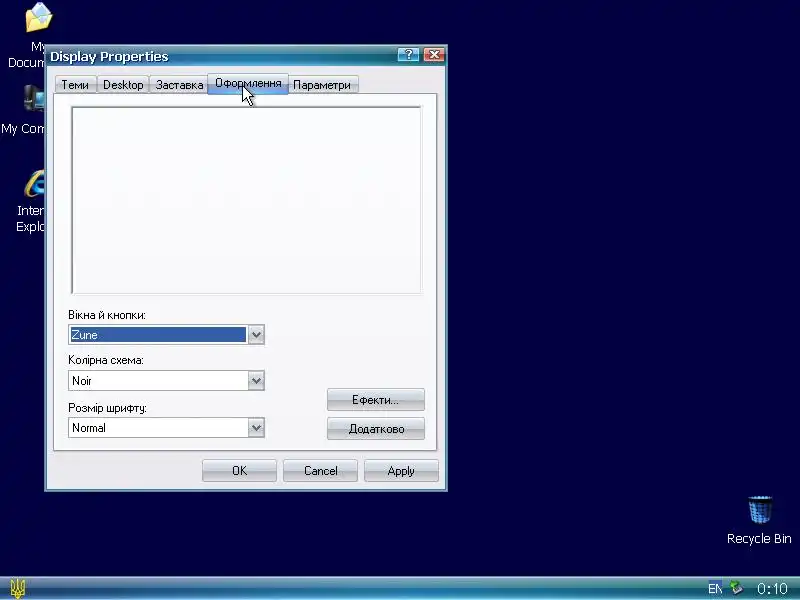This screenshot has height=600, width=800.
Task: Click the trident Start button
Action: [18, 589]
